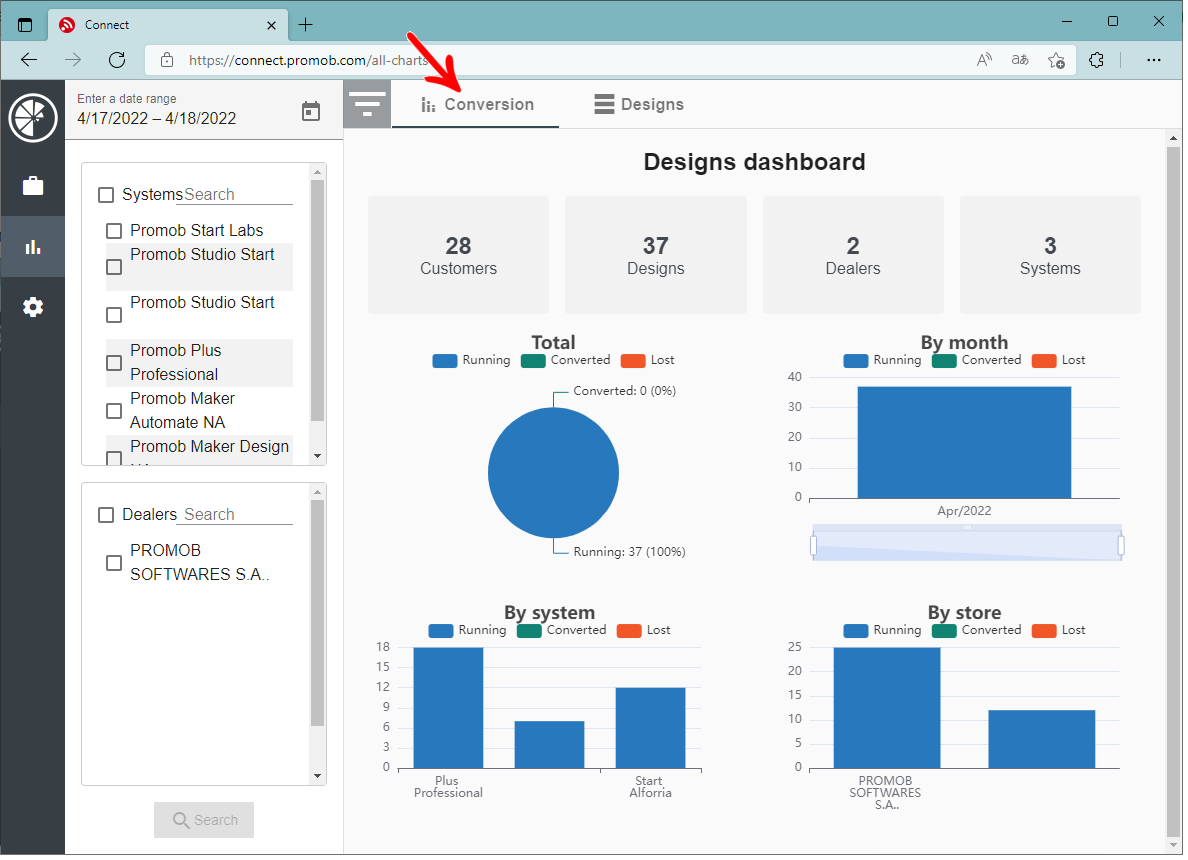Click the Start Alforria bar in By system
1188x860 pixels.
pos(653,730)
